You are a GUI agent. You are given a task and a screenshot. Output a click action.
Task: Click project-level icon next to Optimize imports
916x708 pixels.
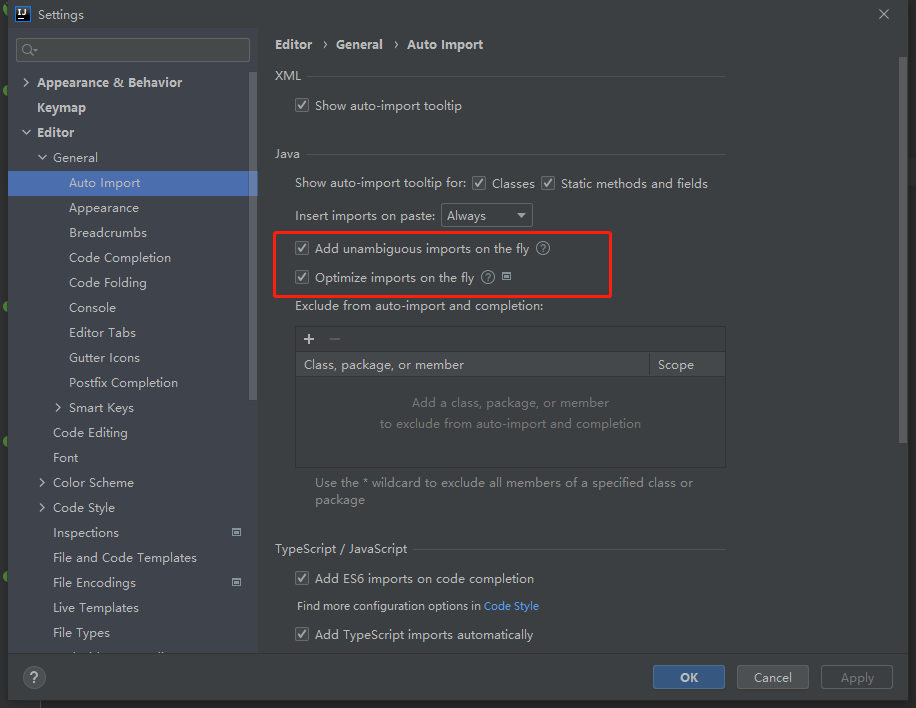tap(507, 276)
